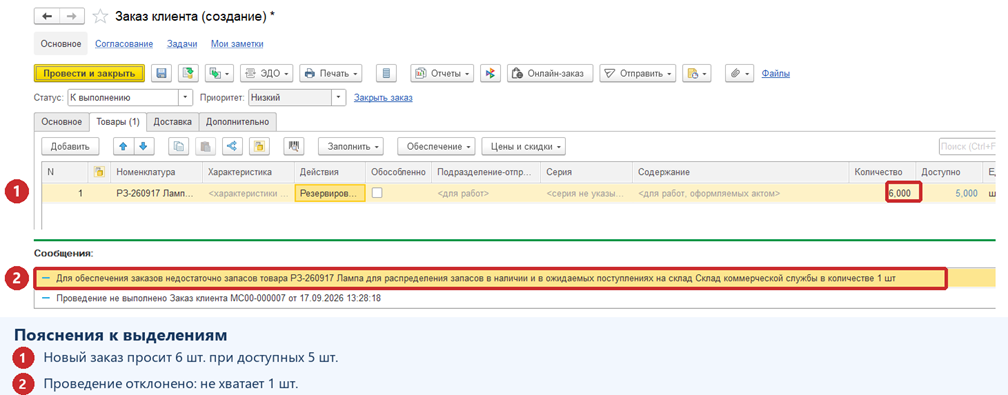Click the copy row icon in toolbar
Viewport: 1008px width, 395px height.
(179, 147)
